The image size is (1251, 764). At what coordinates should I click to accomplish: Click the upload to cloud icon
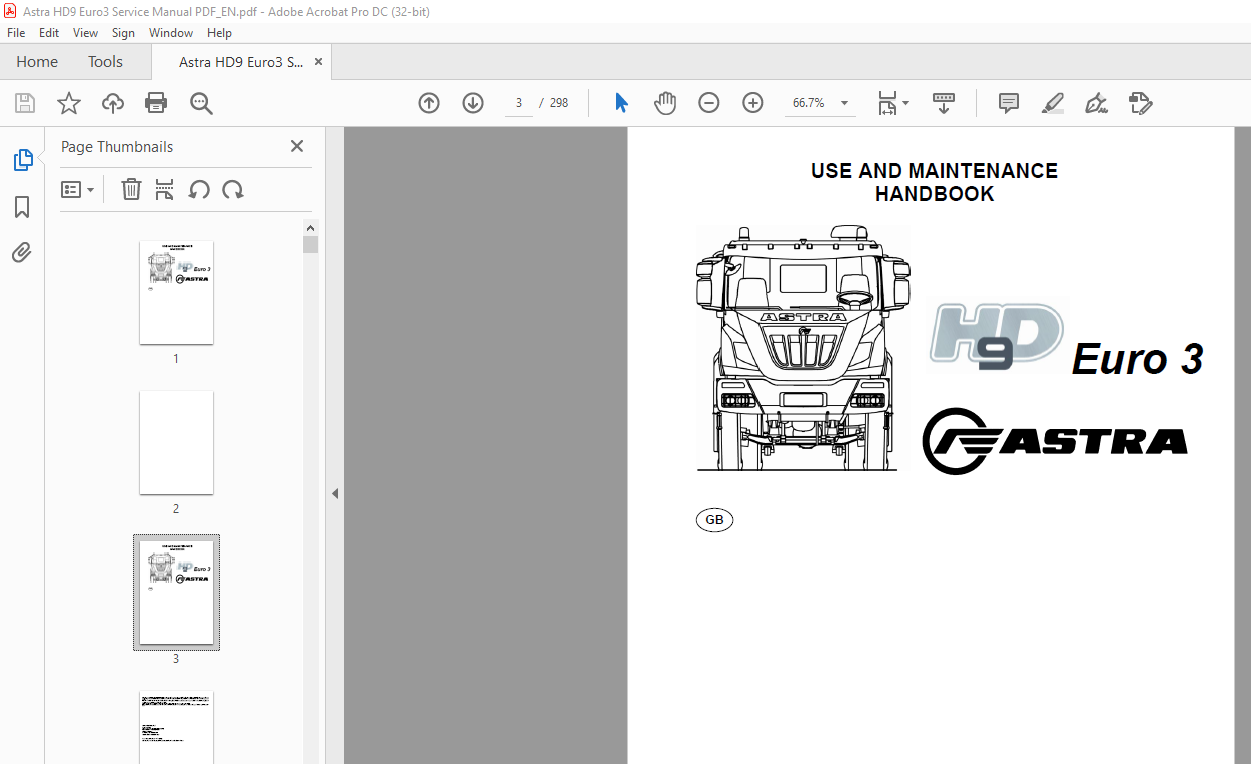pos(113,103)
